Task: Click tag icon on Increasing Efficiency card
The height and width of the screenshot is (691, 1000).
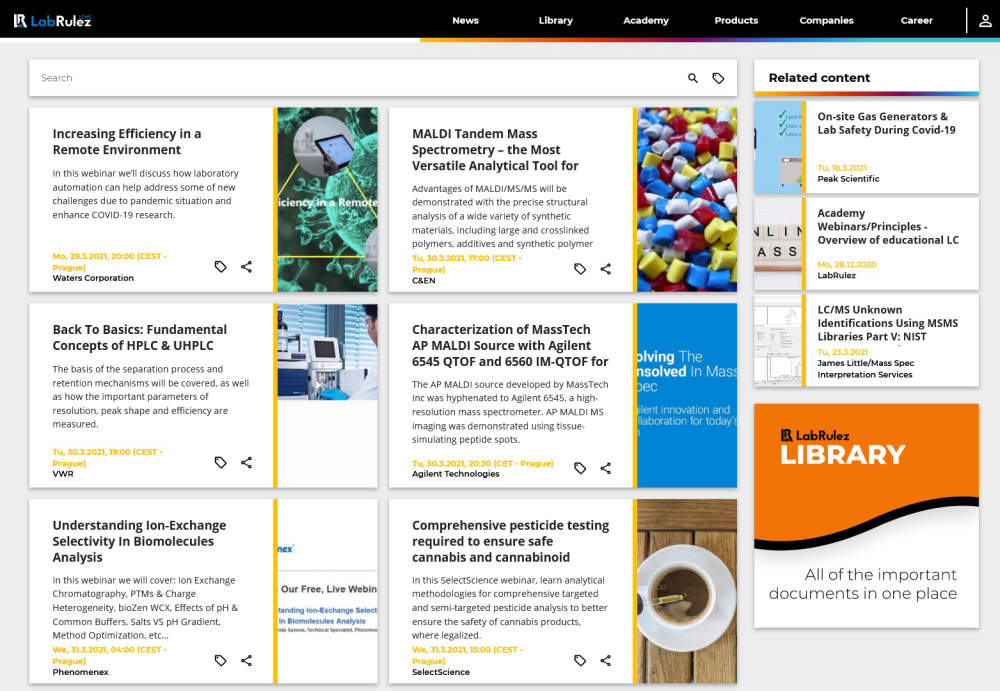Action: coord(221,267)
